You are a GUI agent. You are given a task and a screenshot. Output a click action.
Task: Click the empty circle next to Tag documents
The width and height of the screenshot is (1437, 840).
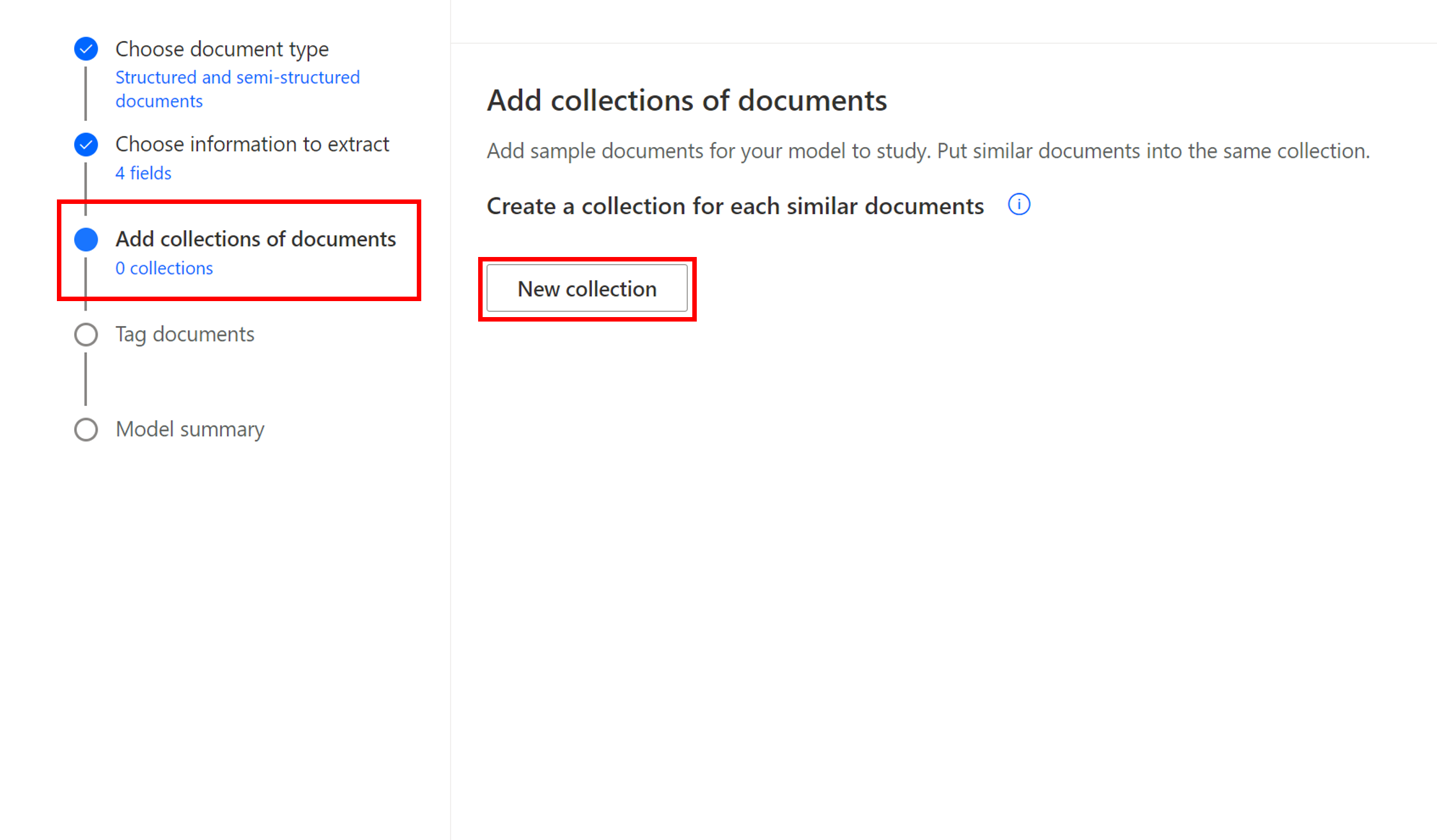[x=85, y=334]
